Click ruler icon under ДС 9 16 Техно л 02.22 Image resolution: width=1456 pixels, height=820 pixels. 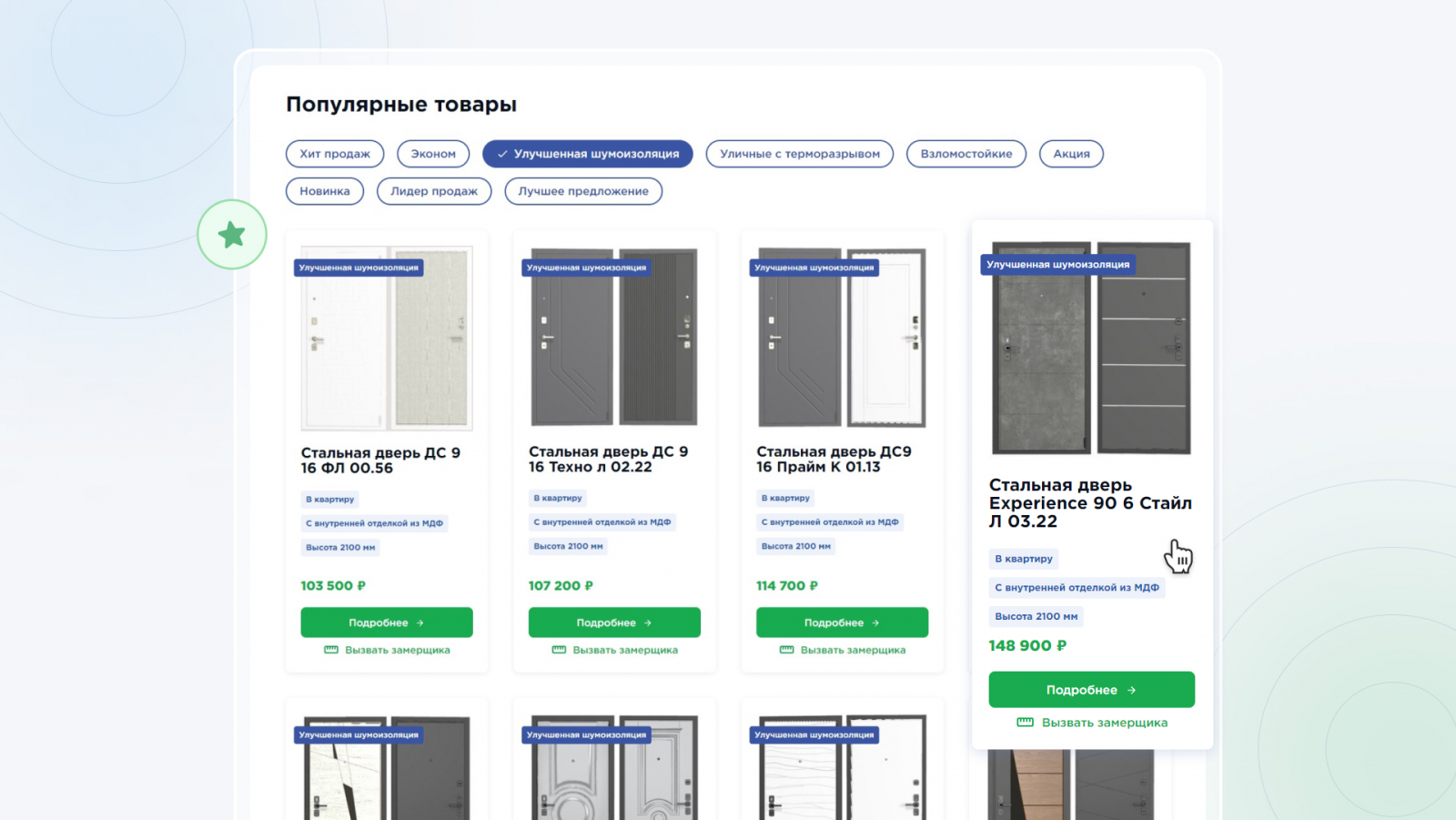click(x=559, y=650)
